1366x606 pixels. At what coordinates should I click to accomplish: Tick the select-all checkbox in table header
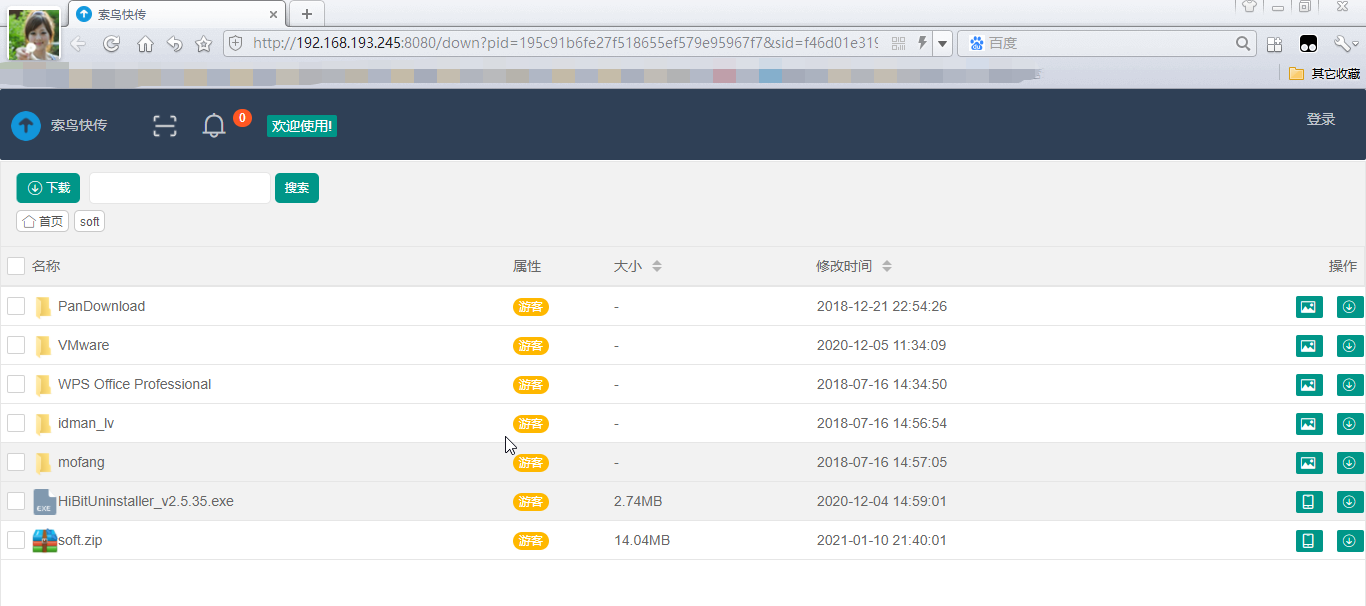[x=16, y=266]
